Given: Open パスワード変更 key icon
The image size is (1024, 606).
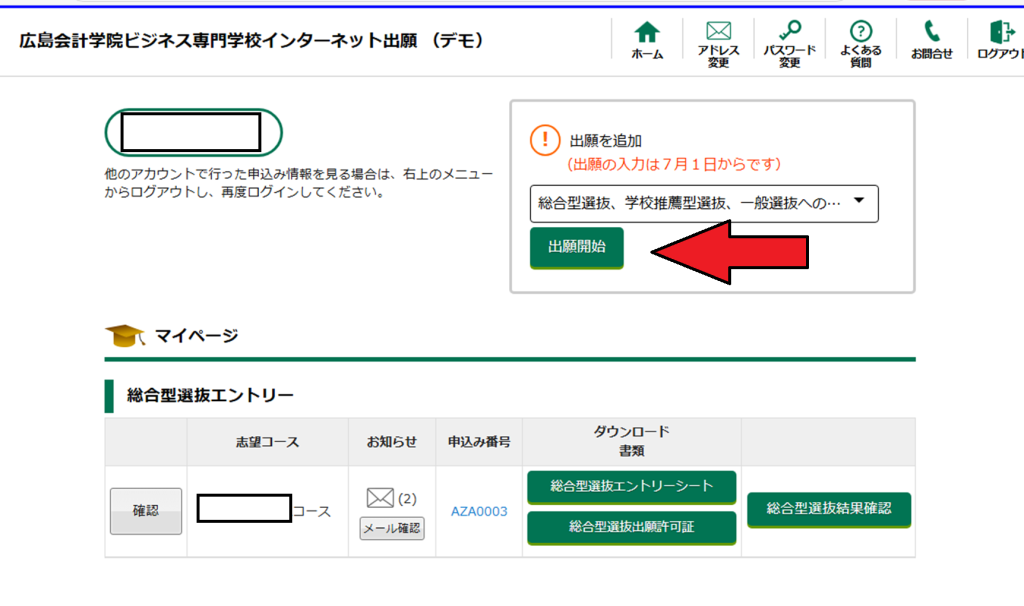Looking at the screenshot, I should point(789,32).
